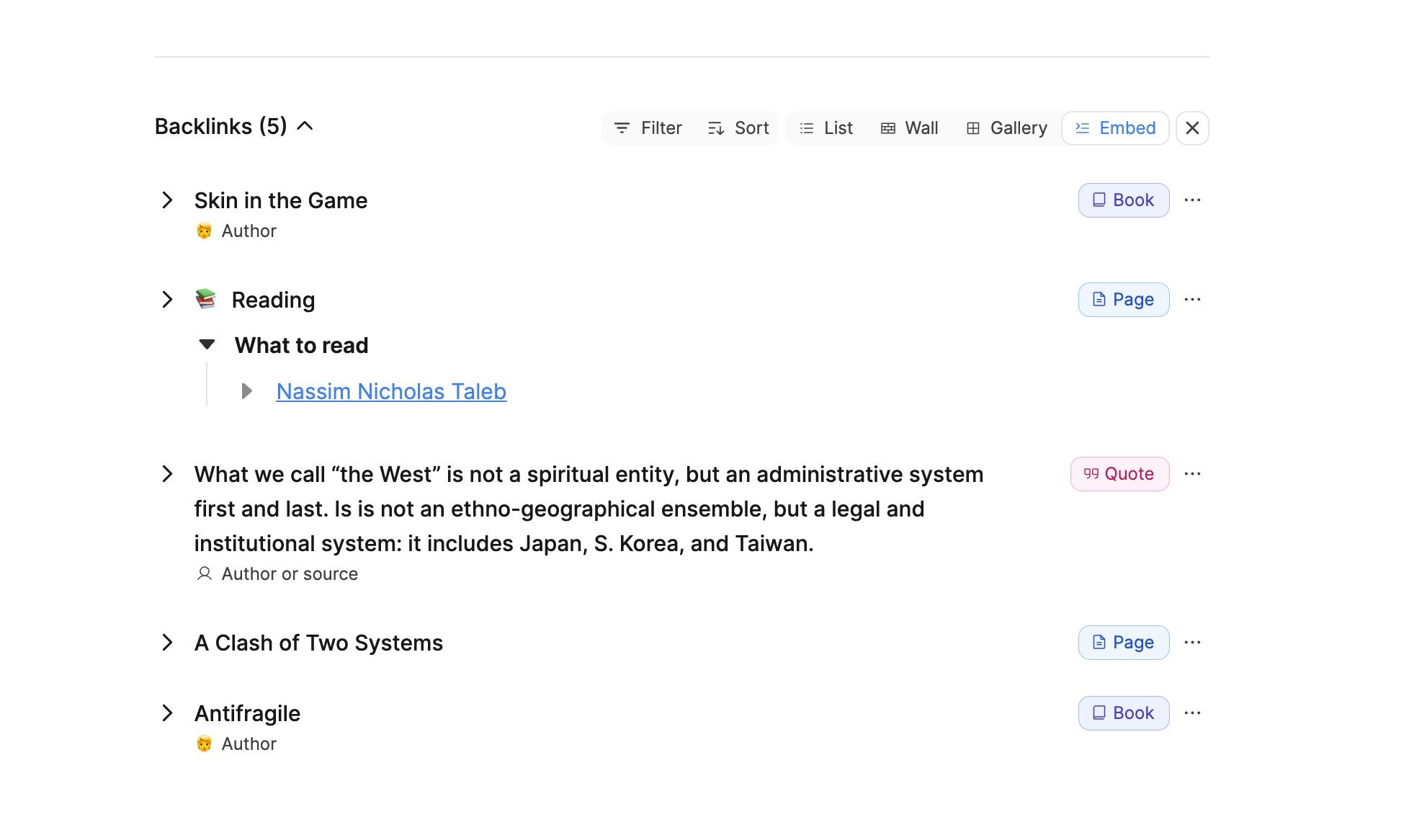1409x840 pixels.
Task: Collapse the What to read toggle
Action: pyautogui.click(x=207, y=345)
